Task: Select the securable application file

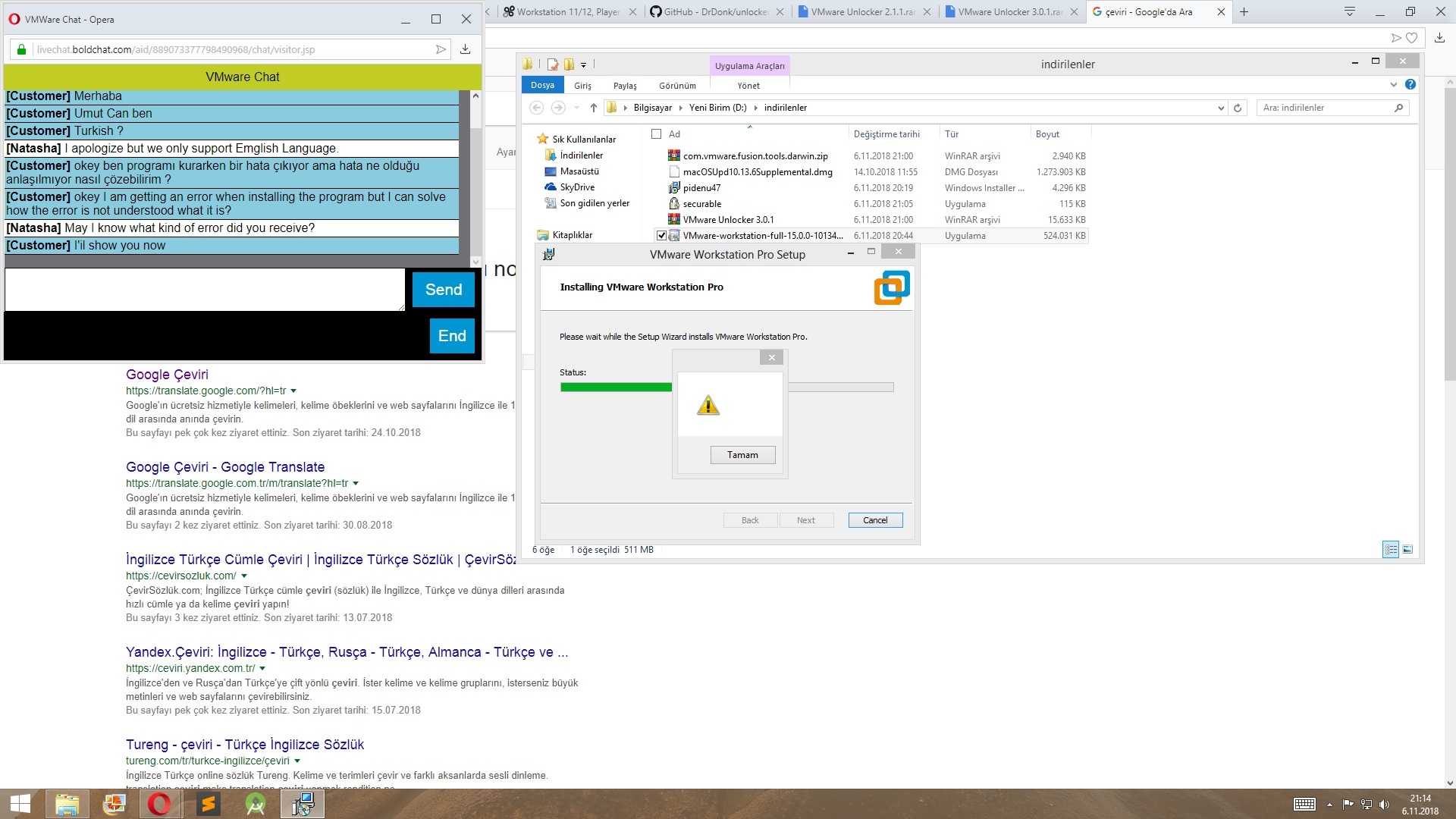Action: pos(702,204)
